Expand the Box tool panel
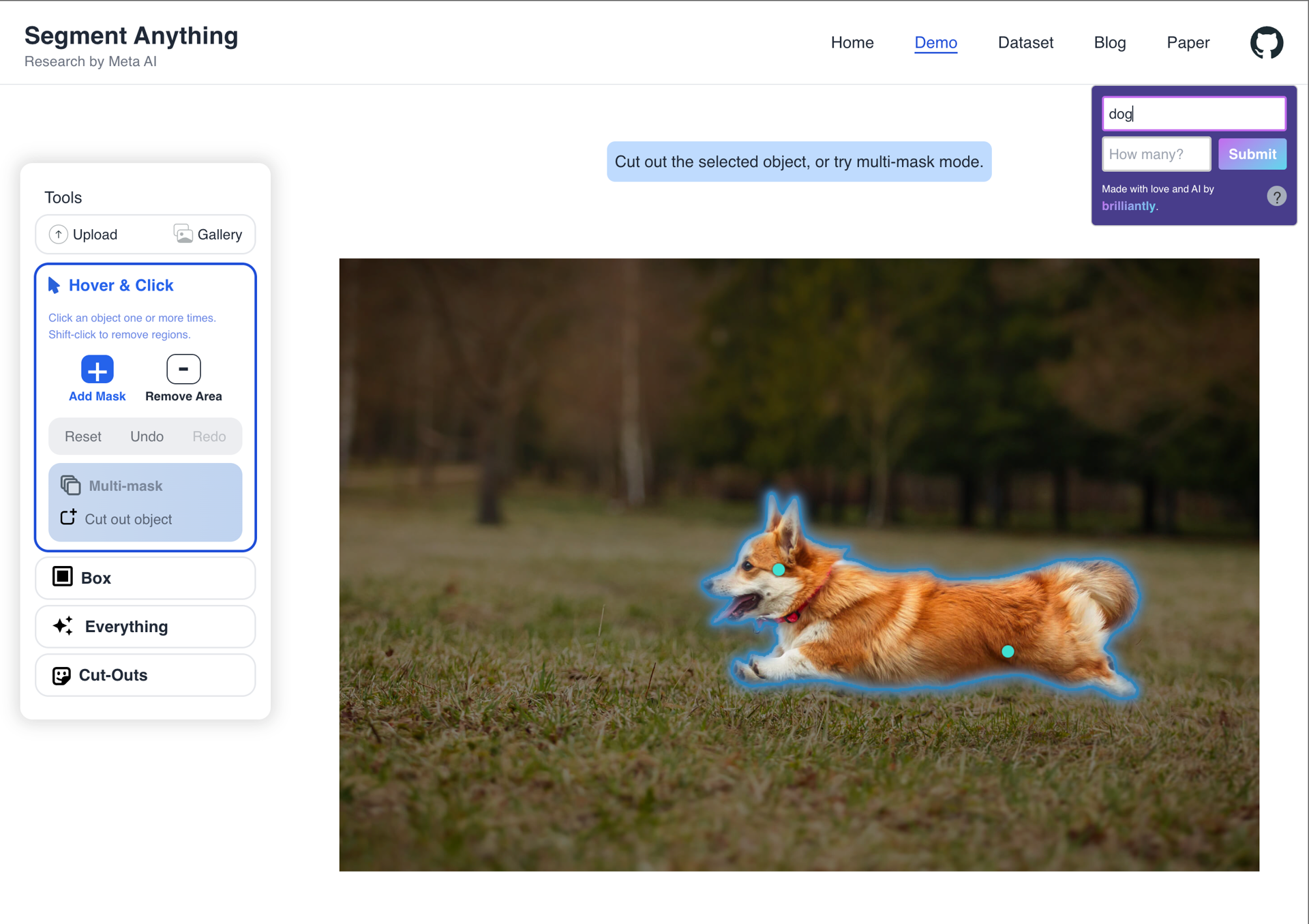Image resolution: width=1309 pixels, height=924 pixels. 145,578
